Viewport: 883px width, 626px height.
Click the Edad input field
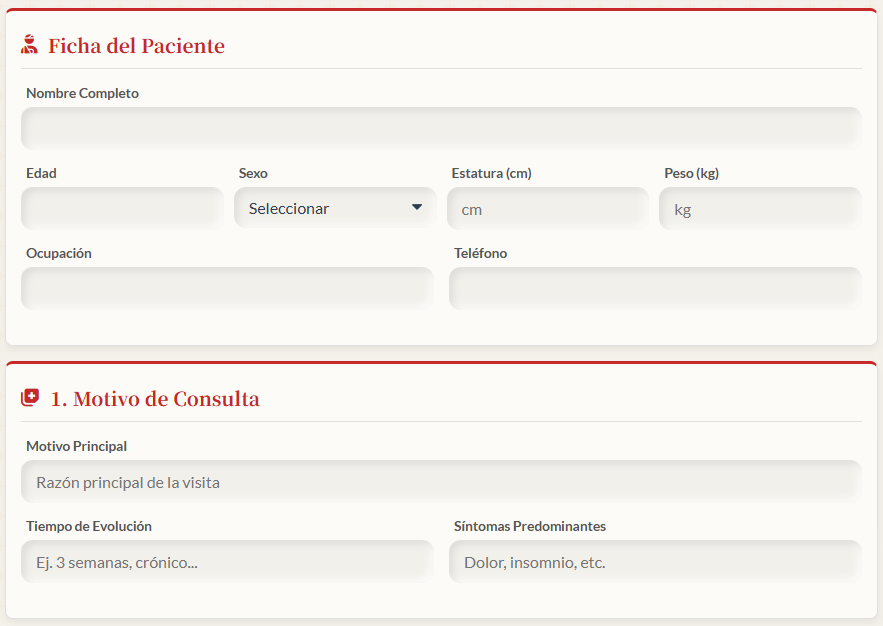click(x=122, y=208)
